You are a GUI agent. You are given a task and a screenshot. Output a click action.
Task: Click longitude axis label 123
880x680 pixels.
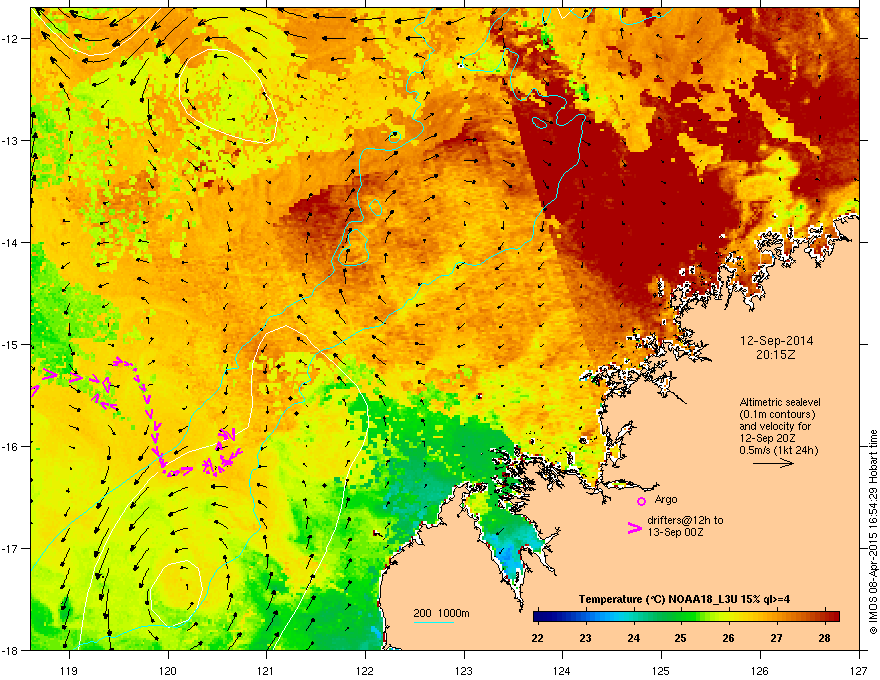(464, 670)
